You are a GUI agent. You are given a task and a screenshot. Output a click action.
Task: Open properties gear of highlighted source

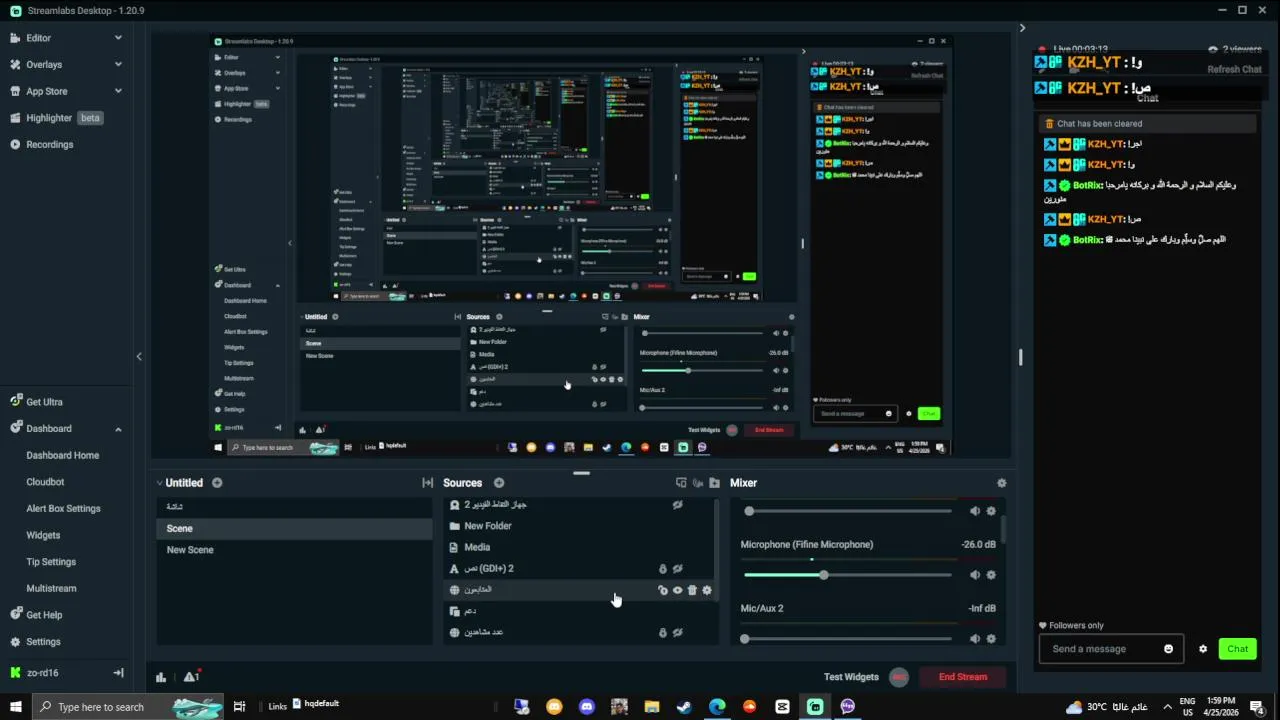coord(707,590)
